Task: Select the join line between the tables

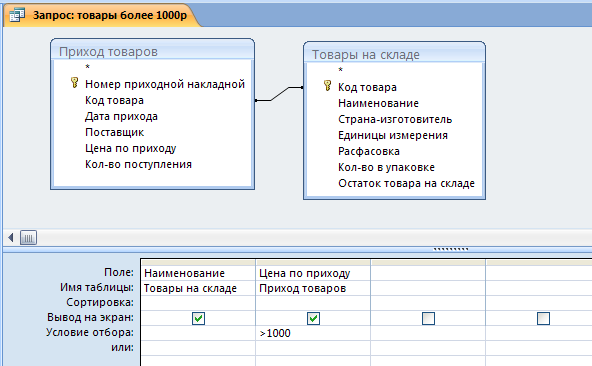Action: click(279, 94)
